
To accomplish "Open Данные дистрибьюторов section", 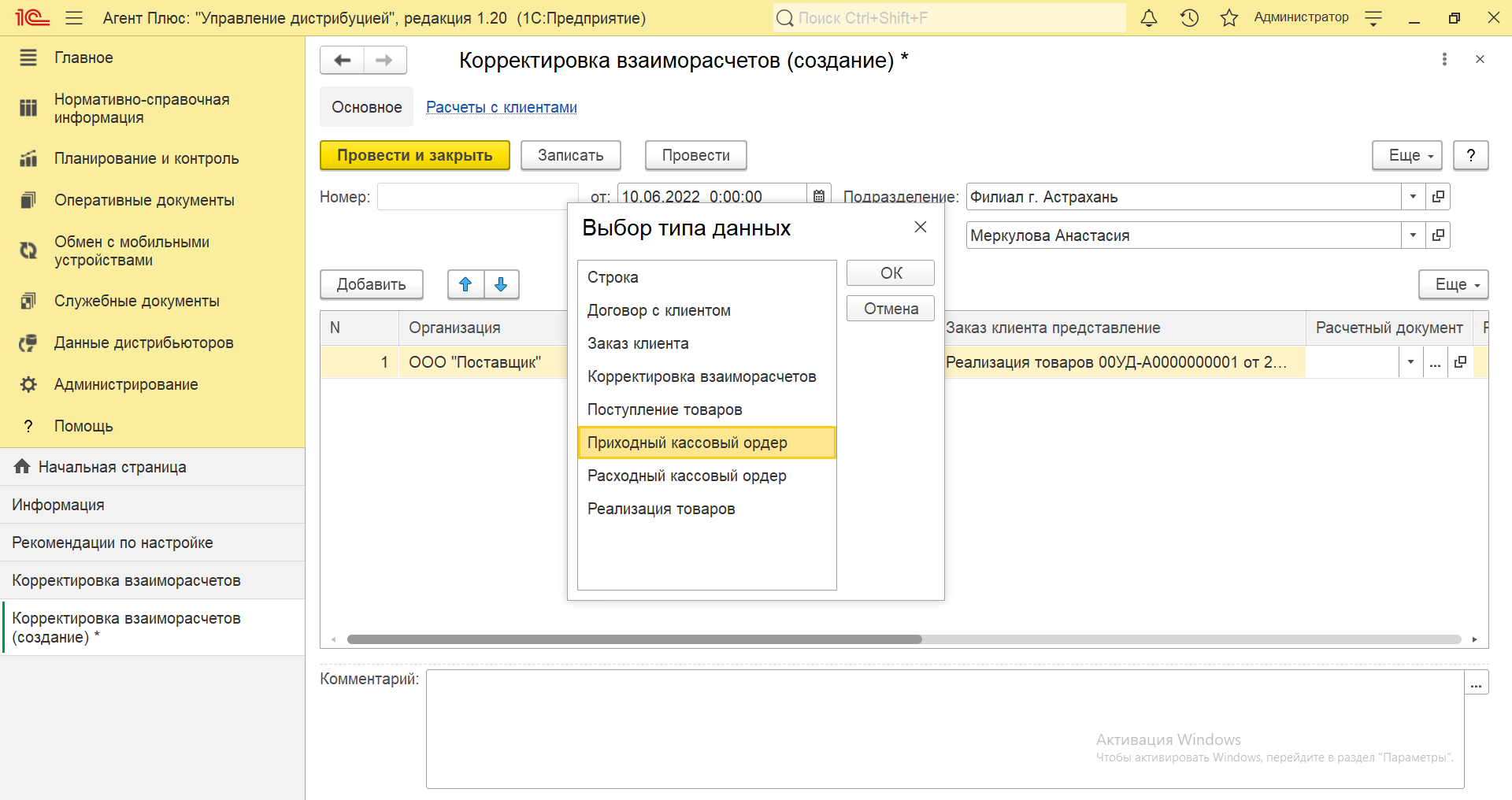I will pyautogui.click(x=153, y=343).
